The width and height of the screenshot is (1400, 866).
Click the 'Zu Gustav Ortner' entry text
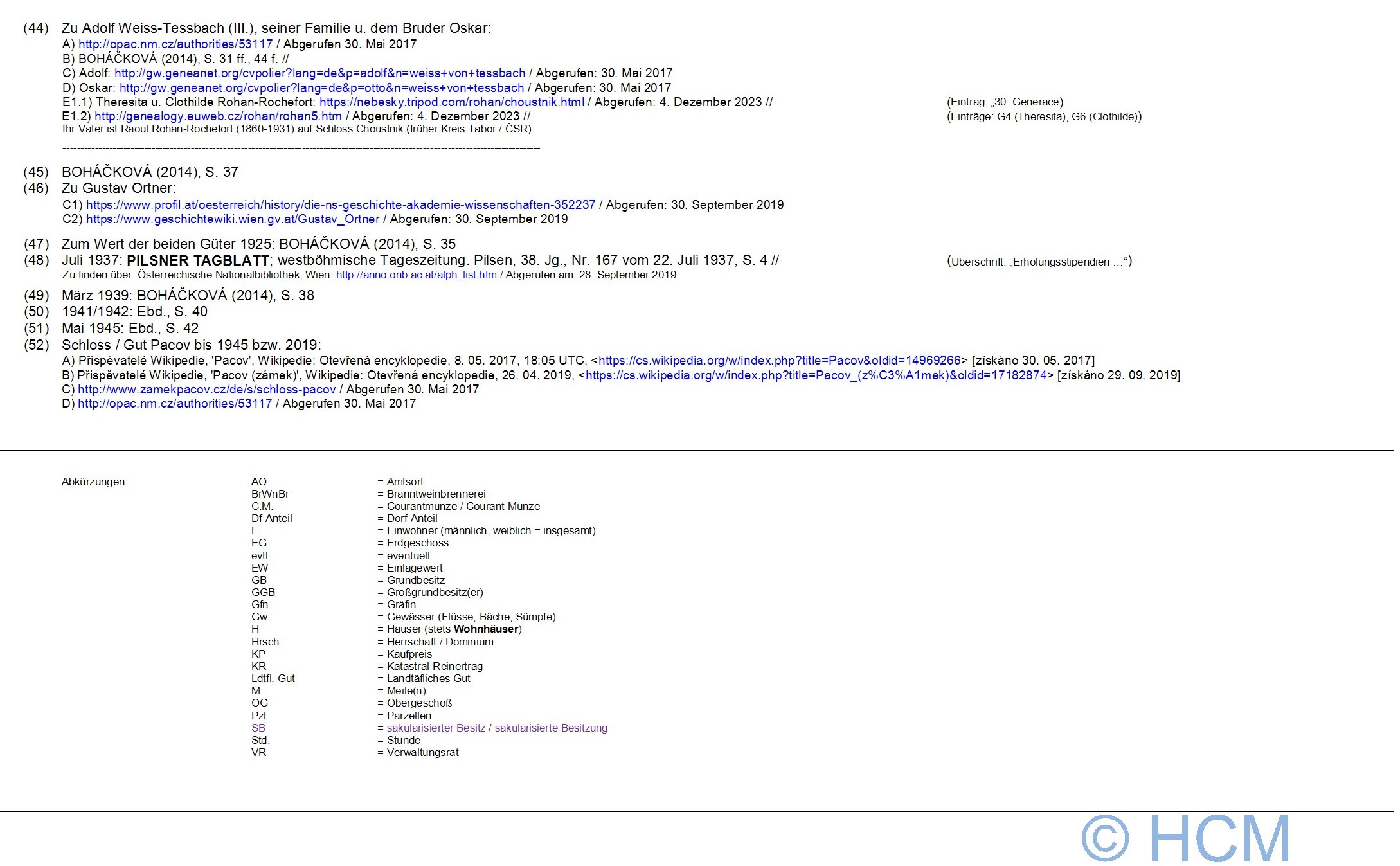pyautogui.click(x=118, y=188)
